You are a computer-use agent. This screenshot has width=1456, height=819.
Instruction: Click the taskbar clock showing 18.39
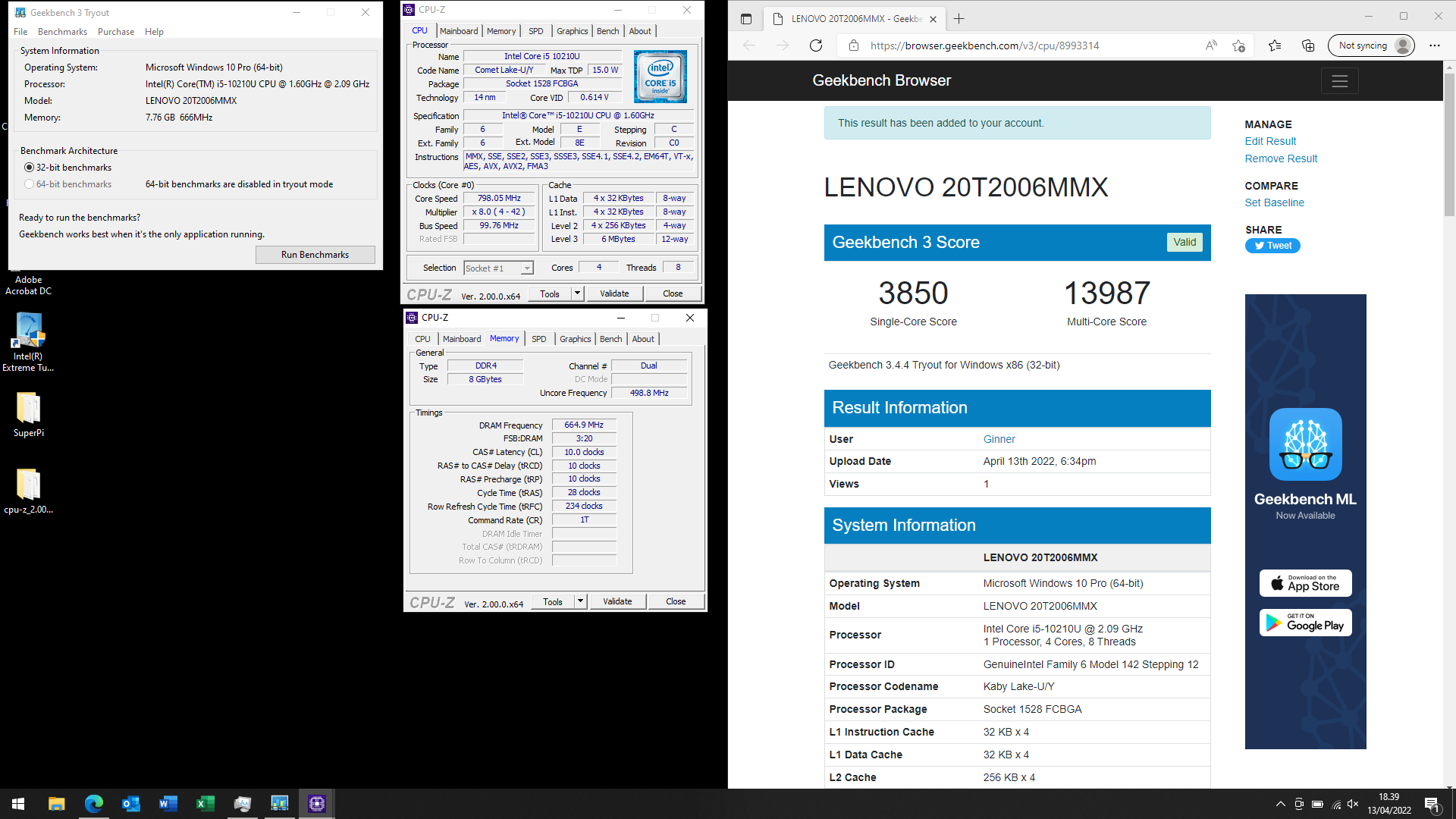[1389, 804]
